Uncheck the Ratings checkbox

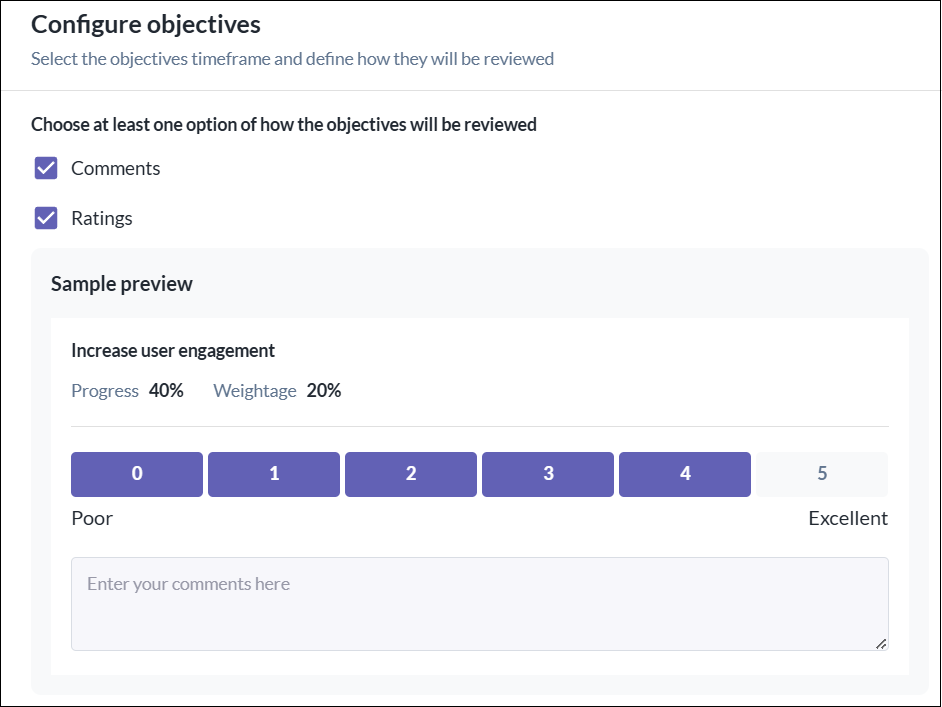(46, 218)
